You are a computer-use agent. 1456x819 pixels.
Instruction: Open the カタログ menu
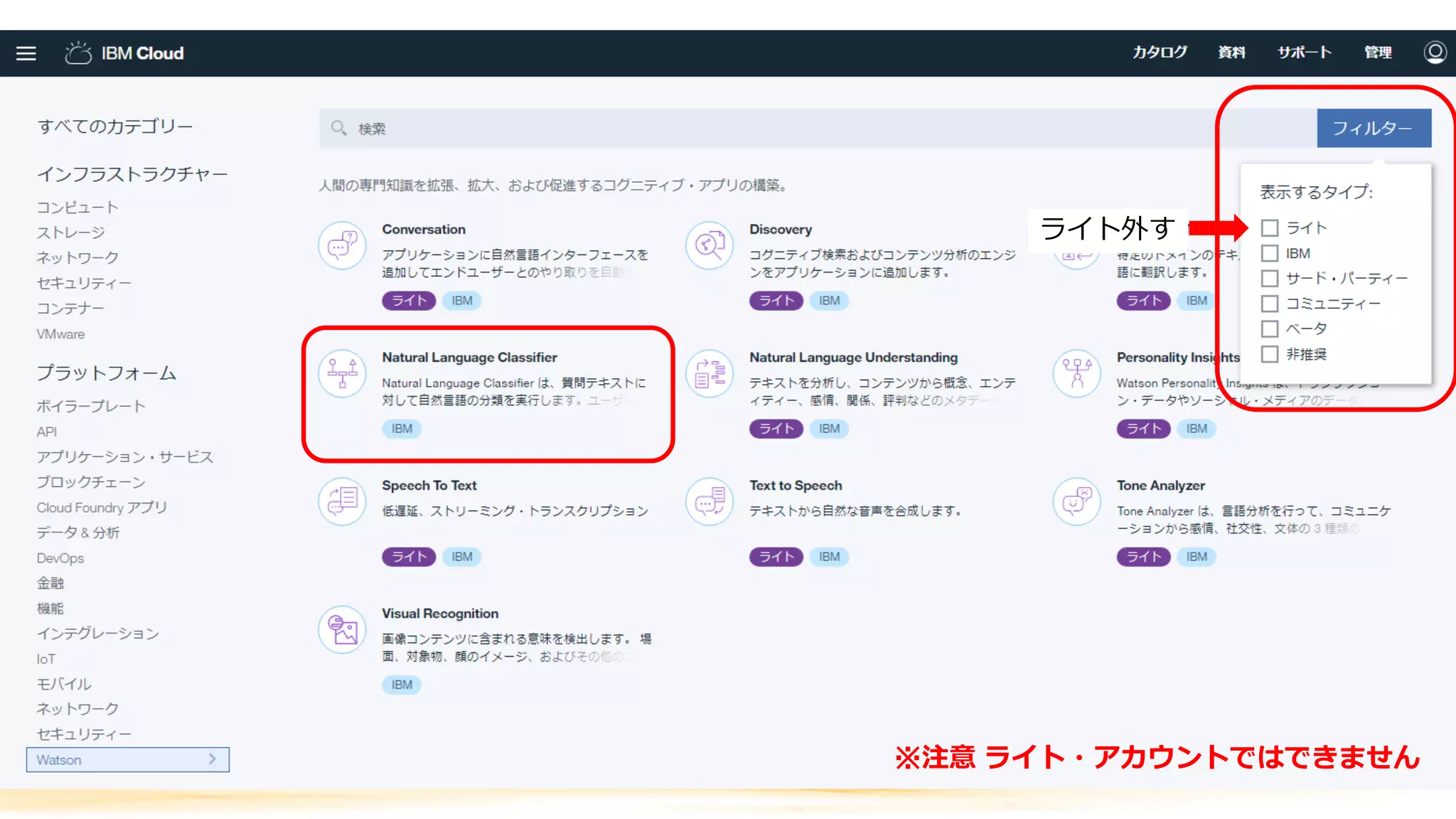pos(1160,53)
